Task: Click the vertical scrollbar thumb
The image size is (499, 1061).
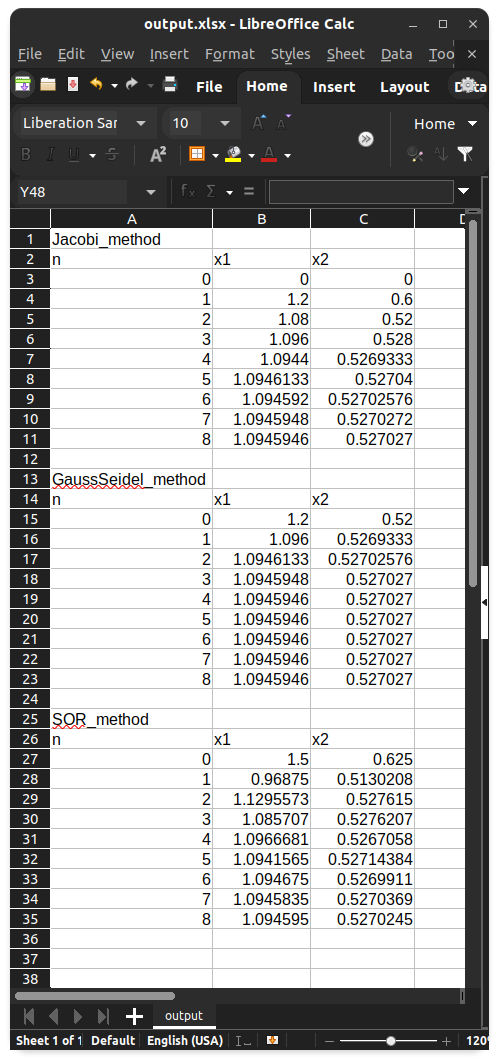Action: point(473,403)
